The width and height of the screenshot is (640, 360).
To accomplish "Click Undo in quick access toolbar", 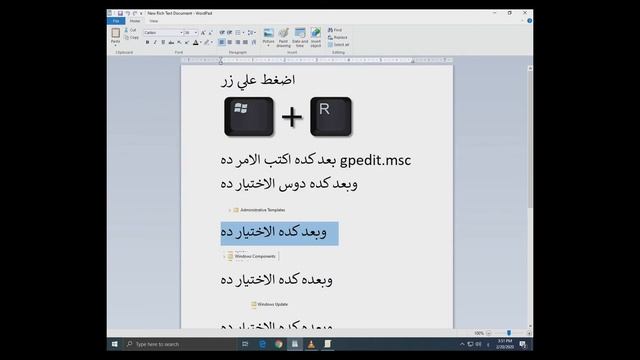I will click(x=128, y=13).
